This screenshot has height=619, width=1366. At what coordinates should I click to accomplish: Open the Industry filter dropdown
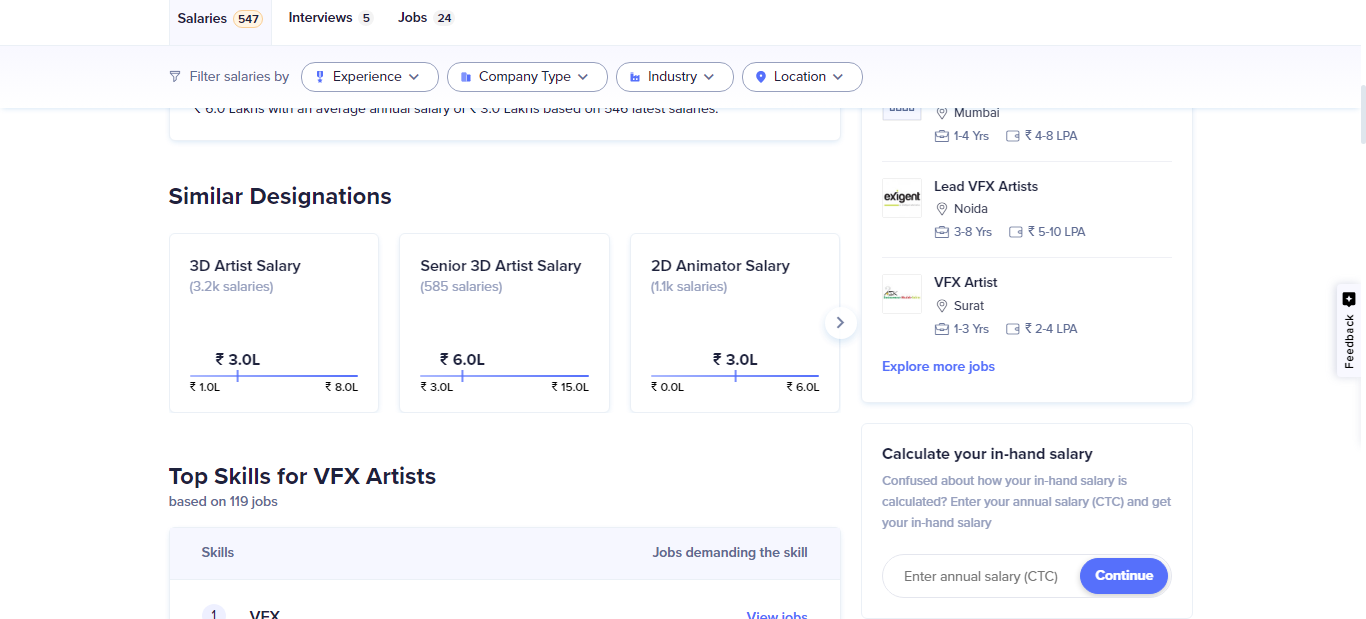[674, 77]
